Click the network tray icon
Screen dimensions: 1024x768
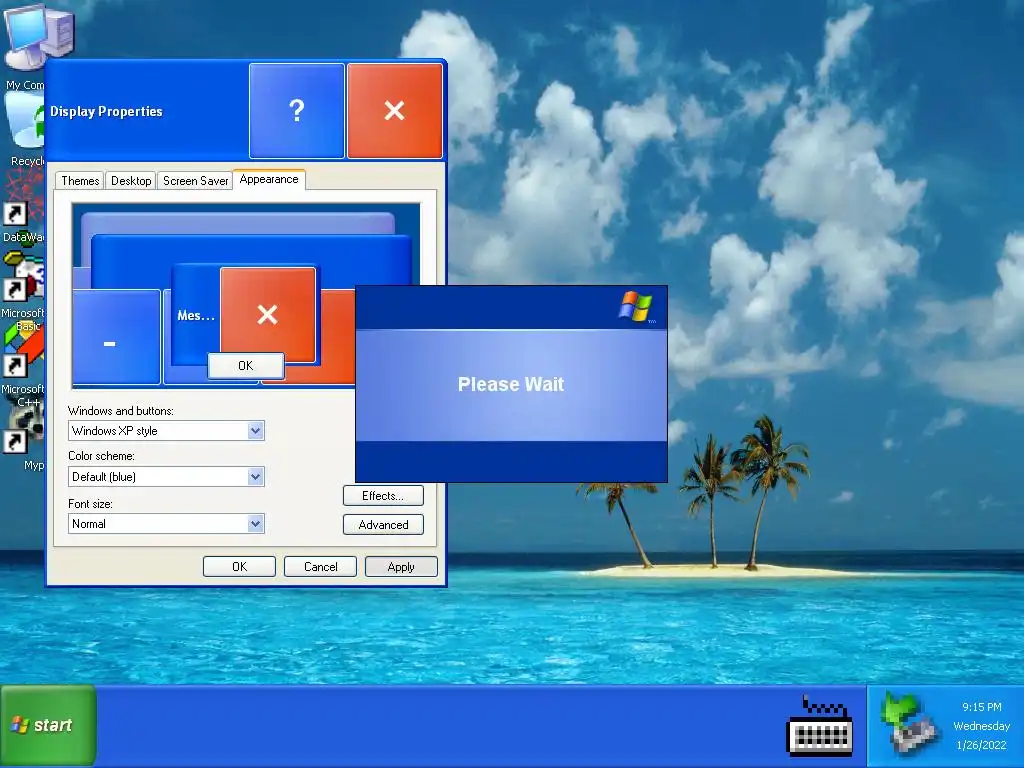[910, 725]
